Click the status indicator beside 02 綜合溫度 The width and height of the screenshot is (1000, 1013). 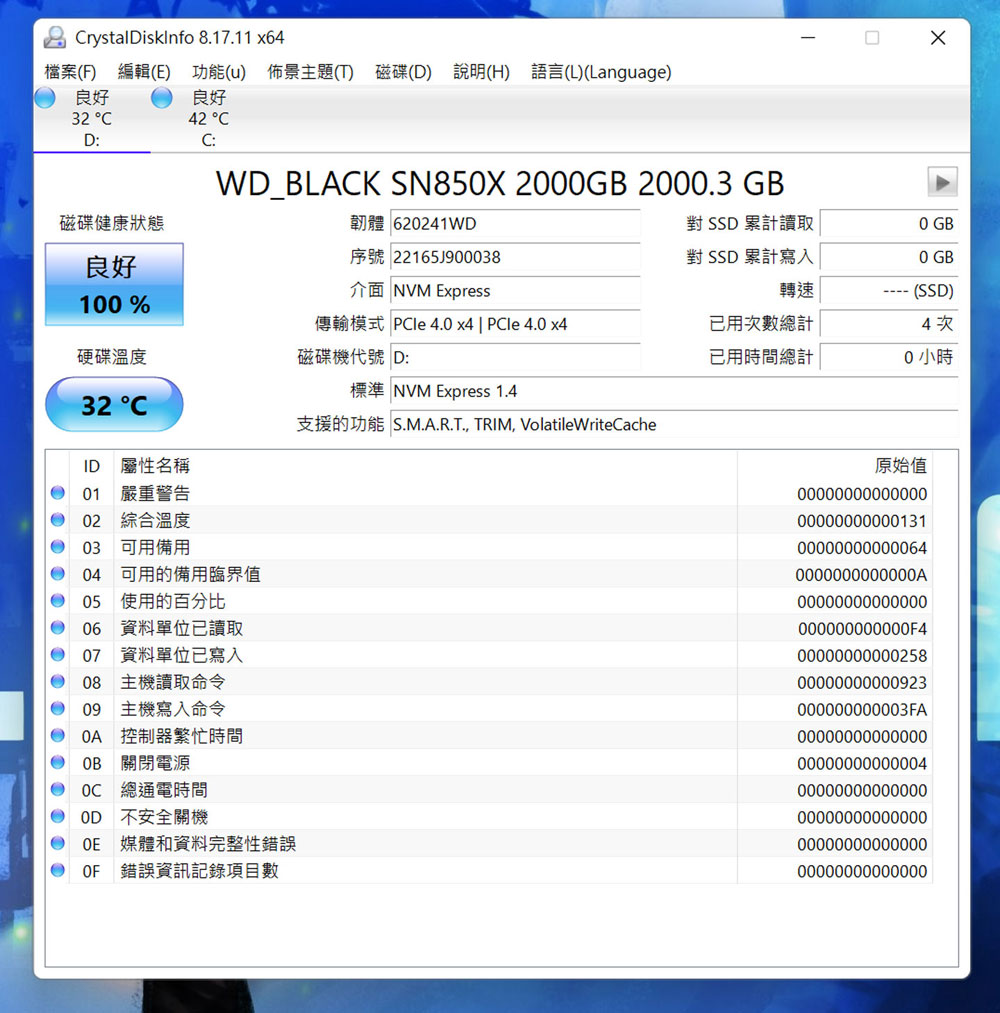point(57,520)
